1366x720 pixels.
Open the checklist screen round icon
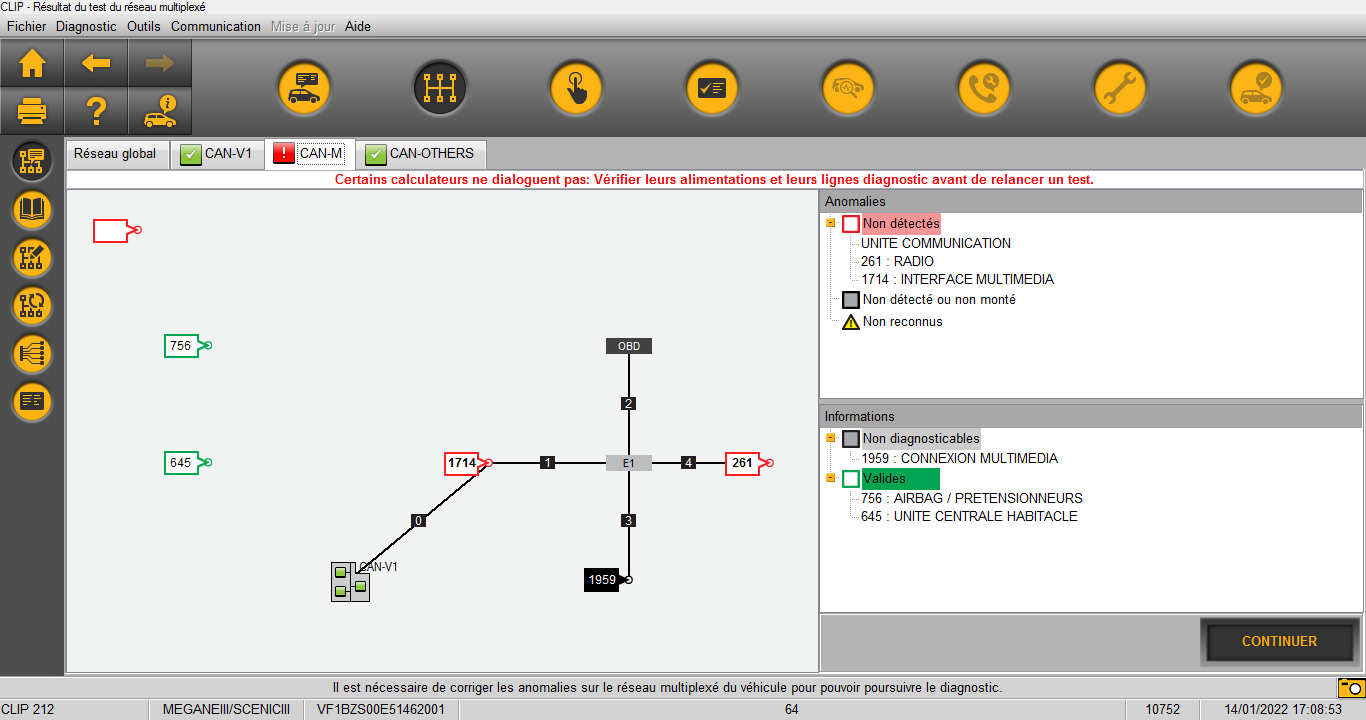pyautogui.click(x=712, y=88)
